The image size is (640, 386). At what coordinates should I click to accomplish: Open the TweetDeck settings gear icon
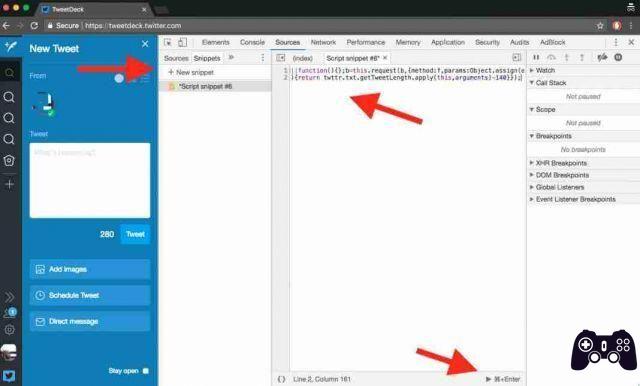10,329
